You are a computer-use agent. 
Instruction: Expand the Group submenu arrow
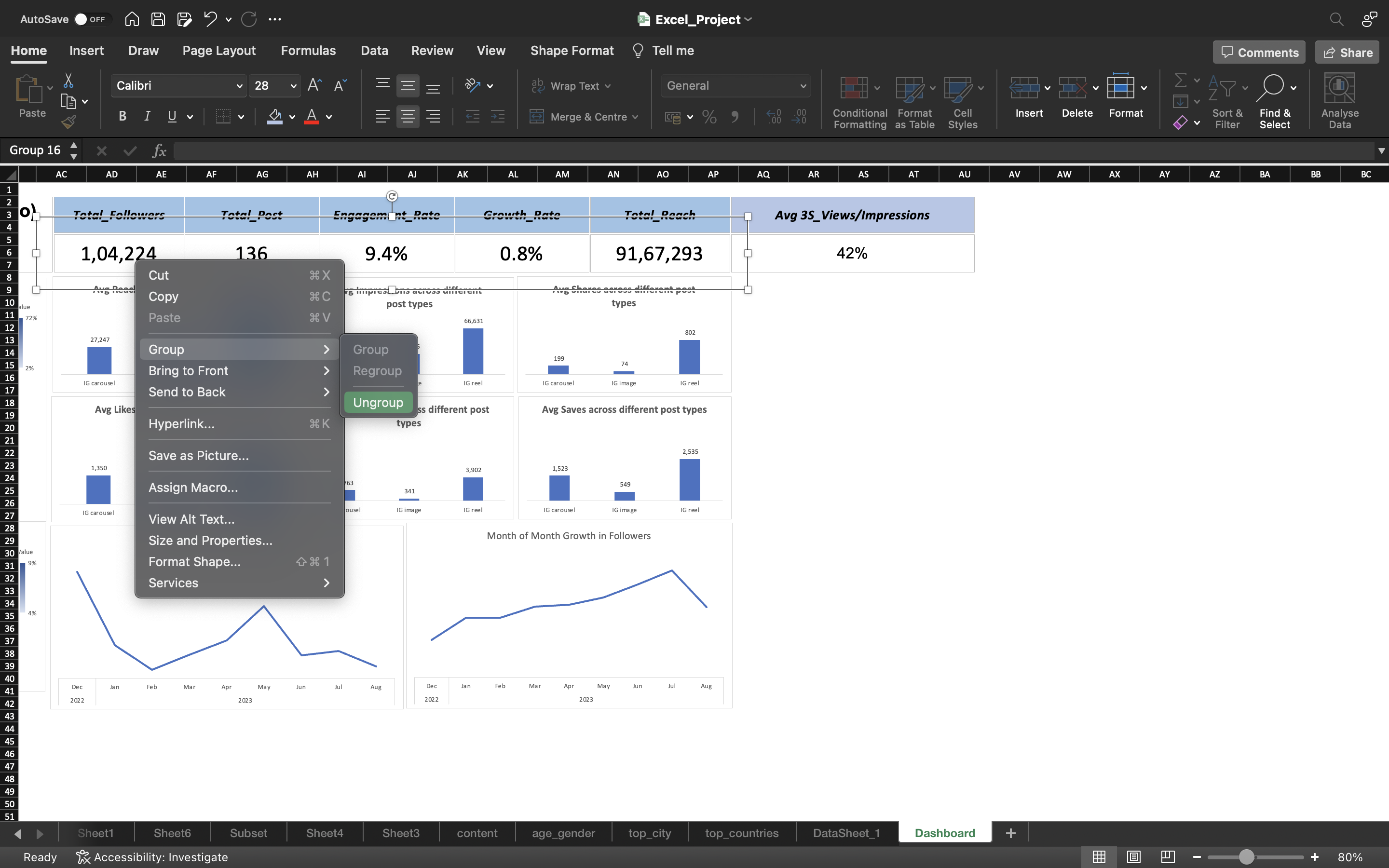point(326,349)
